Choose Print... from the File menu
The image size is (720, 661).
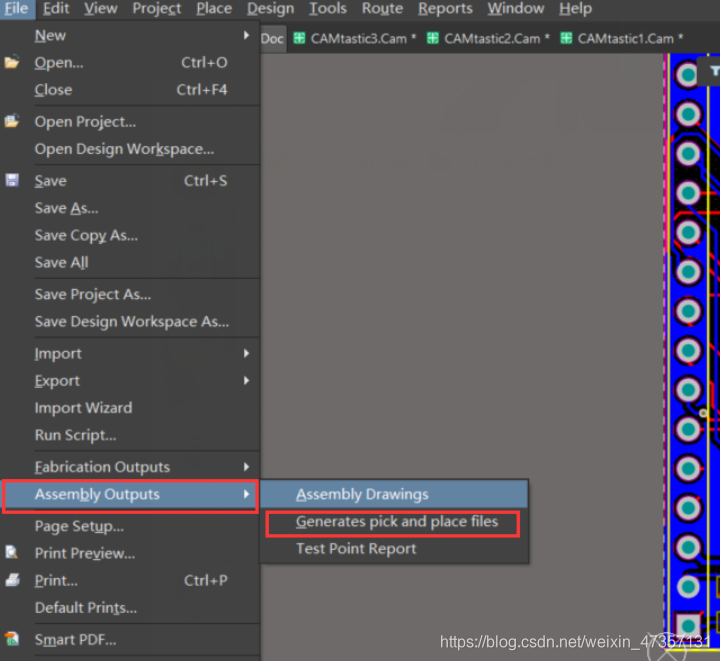tap(130, 580)
